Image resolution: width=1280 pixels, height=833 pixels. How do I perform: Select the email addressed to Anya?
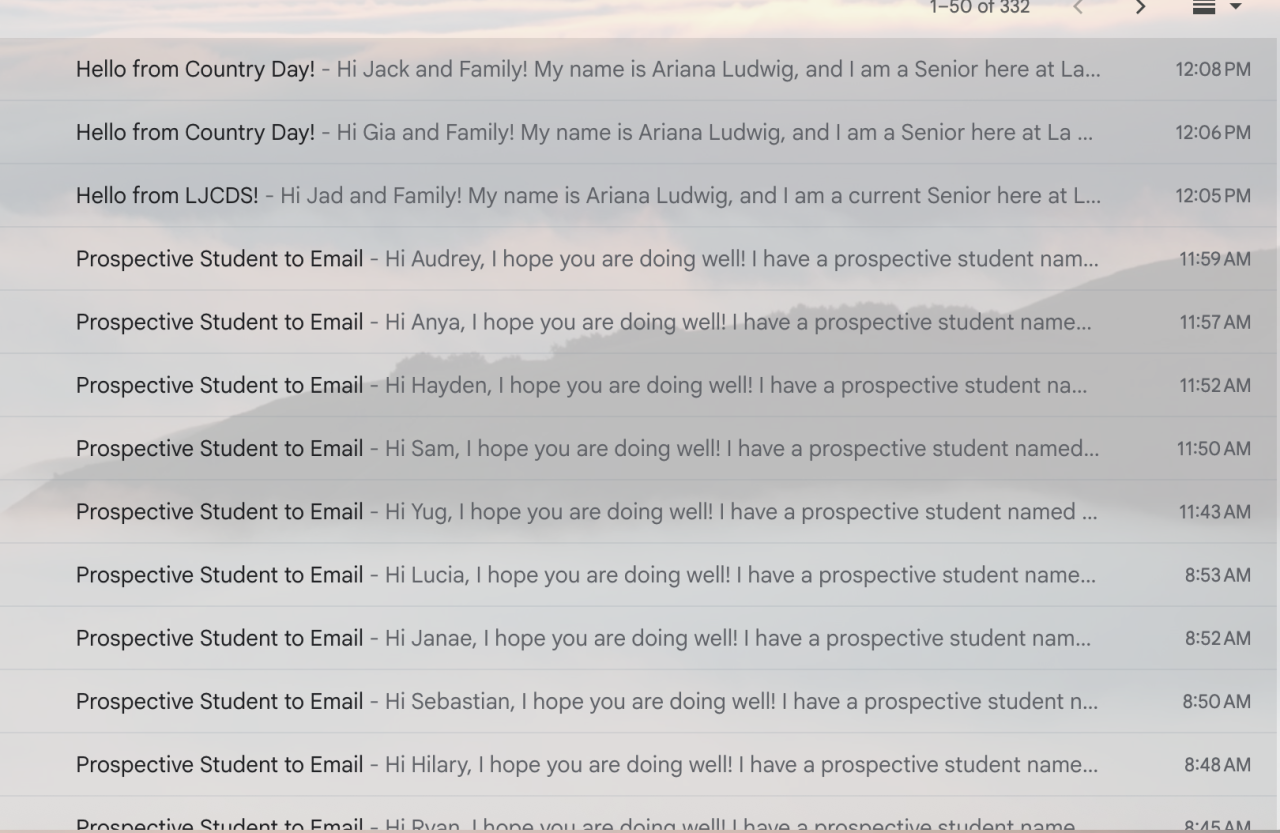(588, 322)
